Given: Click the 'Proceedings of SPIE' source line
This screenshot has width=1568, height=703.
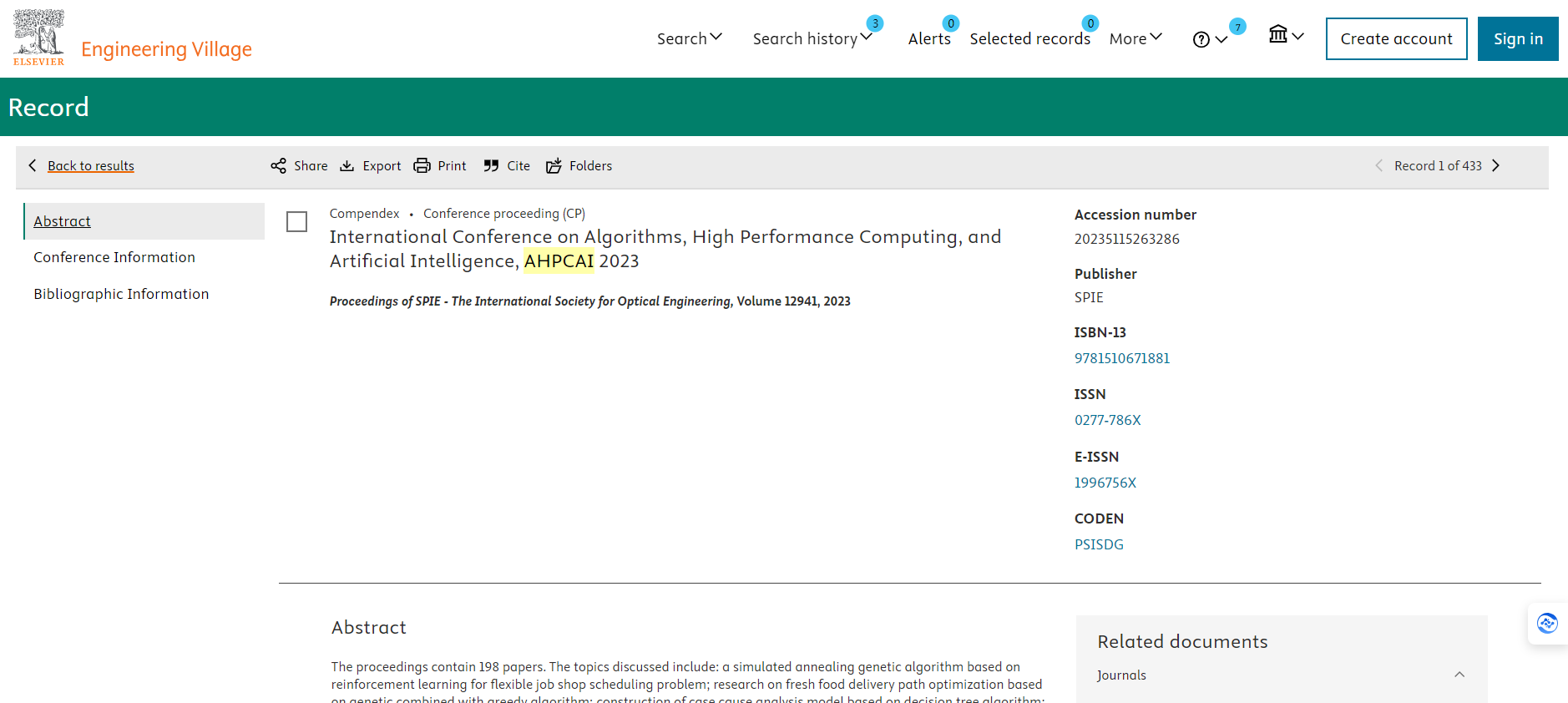Looking at the screenshot, I should click(x=589, y=301).
